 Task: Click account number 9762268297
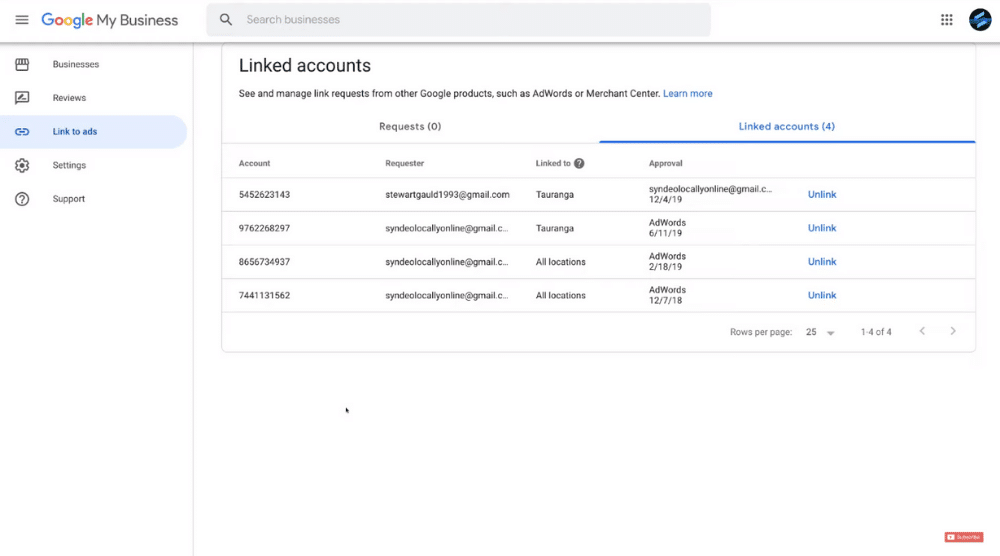tap(264, 228)
